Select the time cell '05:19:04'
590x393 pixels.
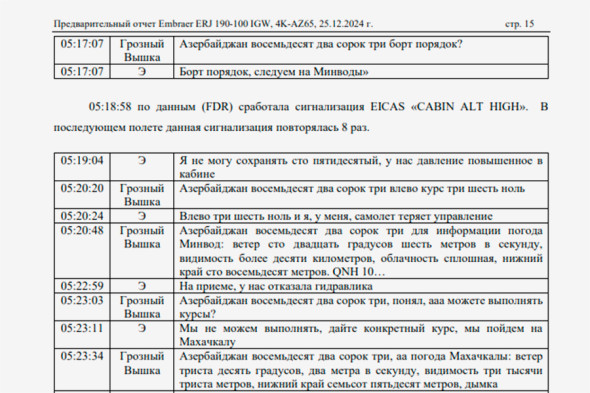pos(82,166)
